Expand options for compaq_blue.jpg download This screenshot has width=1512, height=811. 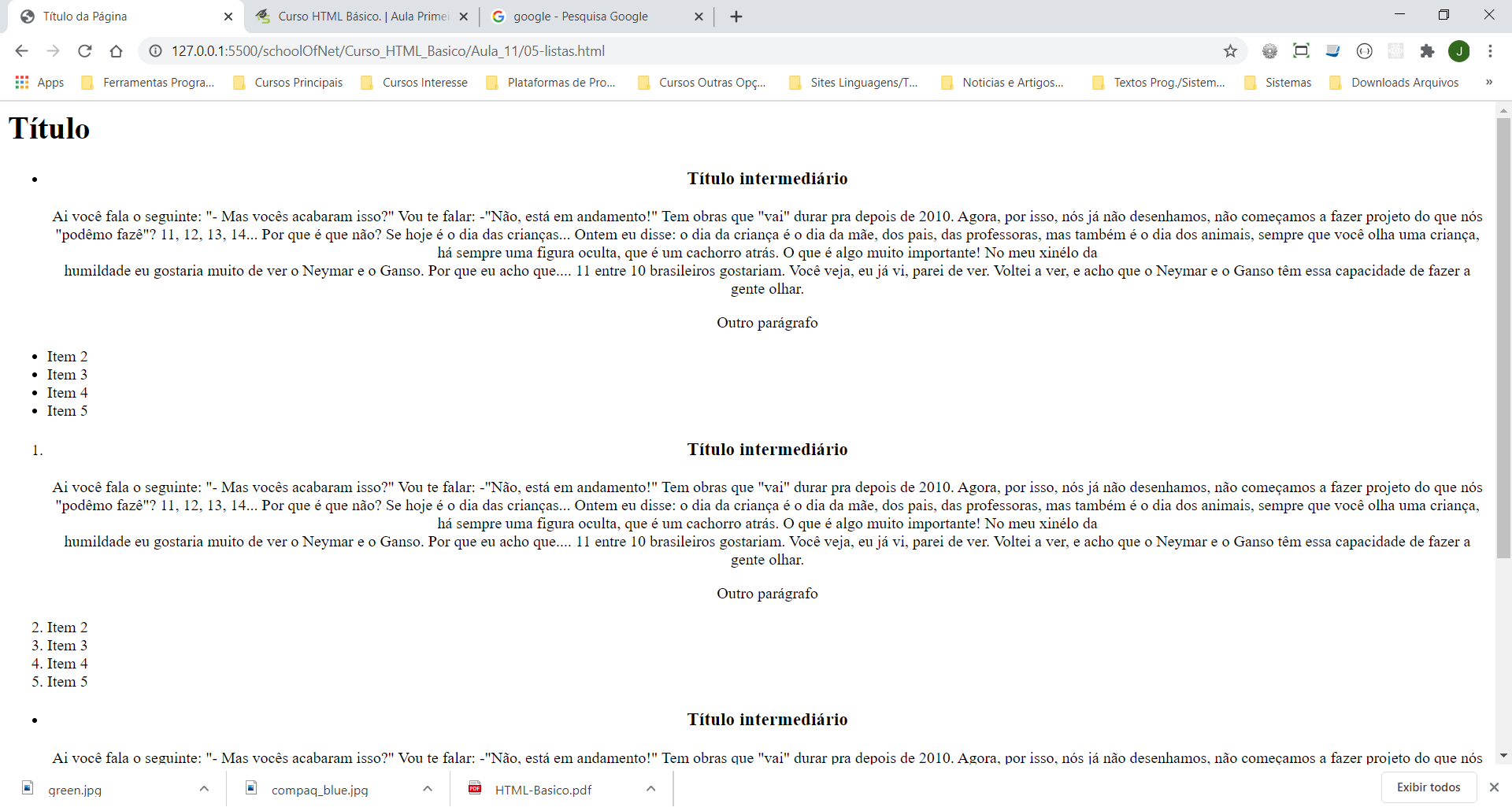point(428,788)
